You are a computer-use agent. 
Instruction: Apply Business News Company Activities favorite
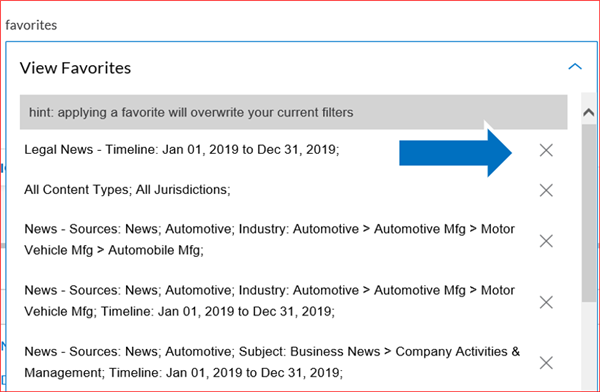tap(272, 362)
